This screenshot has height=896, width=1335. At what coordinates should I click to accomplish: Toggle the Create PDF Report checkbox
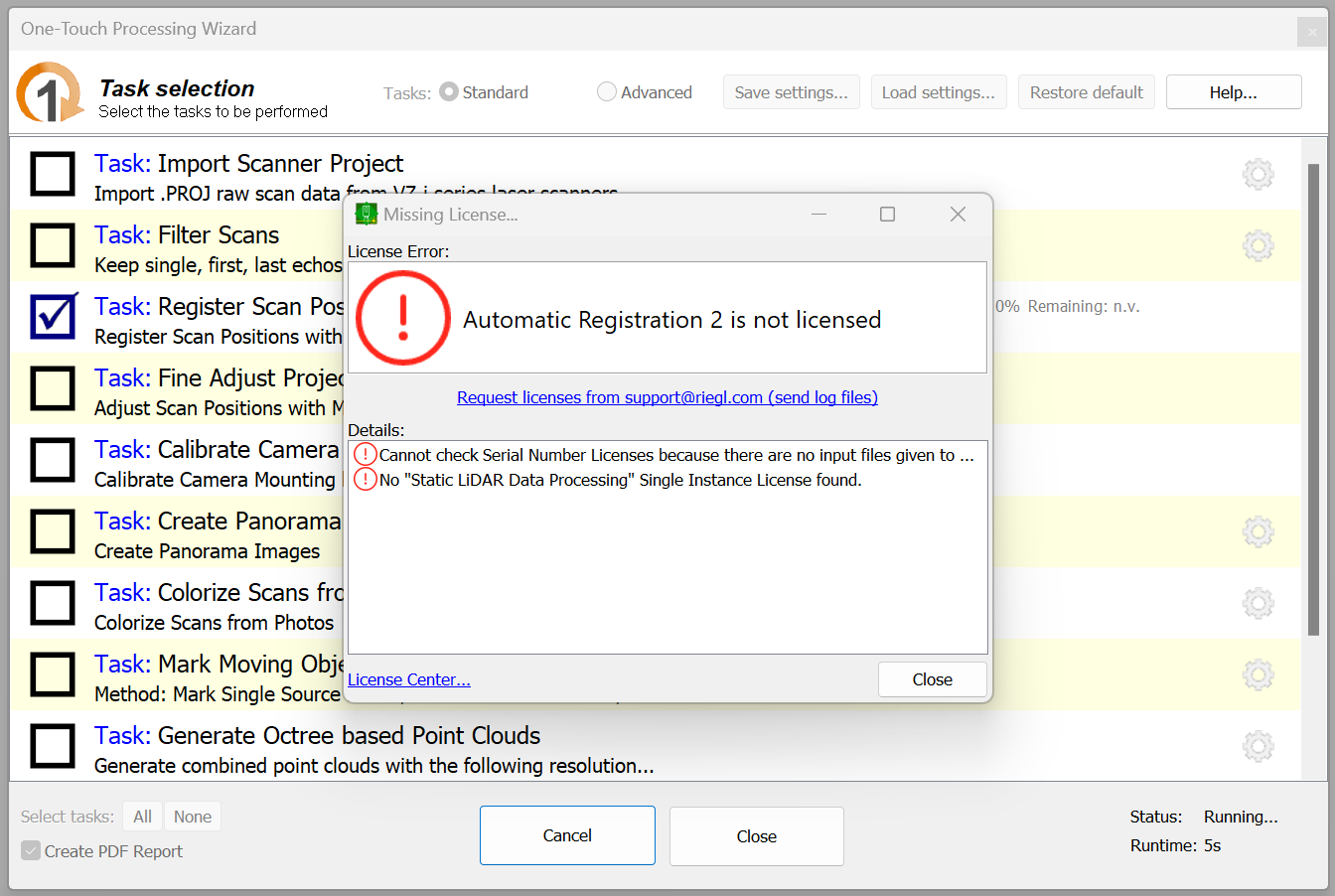[32, 851]
